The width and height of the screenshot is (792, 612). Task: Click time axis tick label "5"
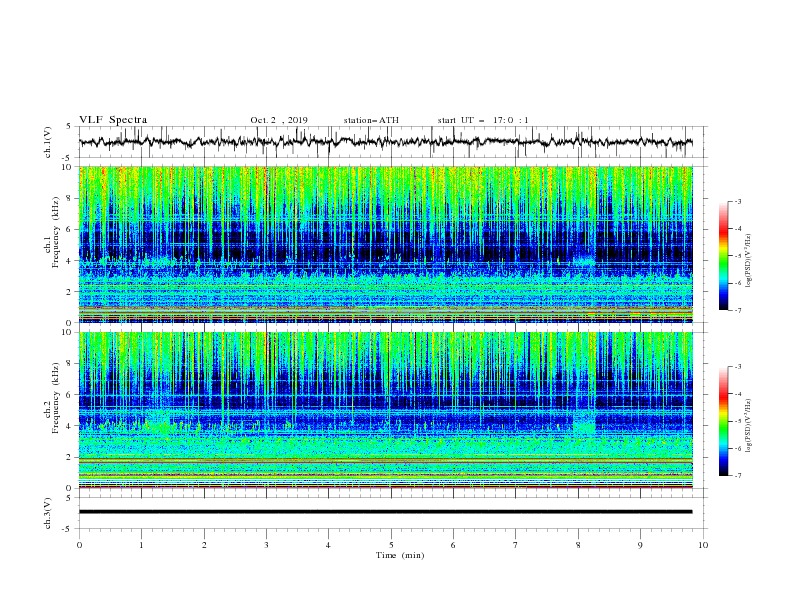[x=391, y=545]
